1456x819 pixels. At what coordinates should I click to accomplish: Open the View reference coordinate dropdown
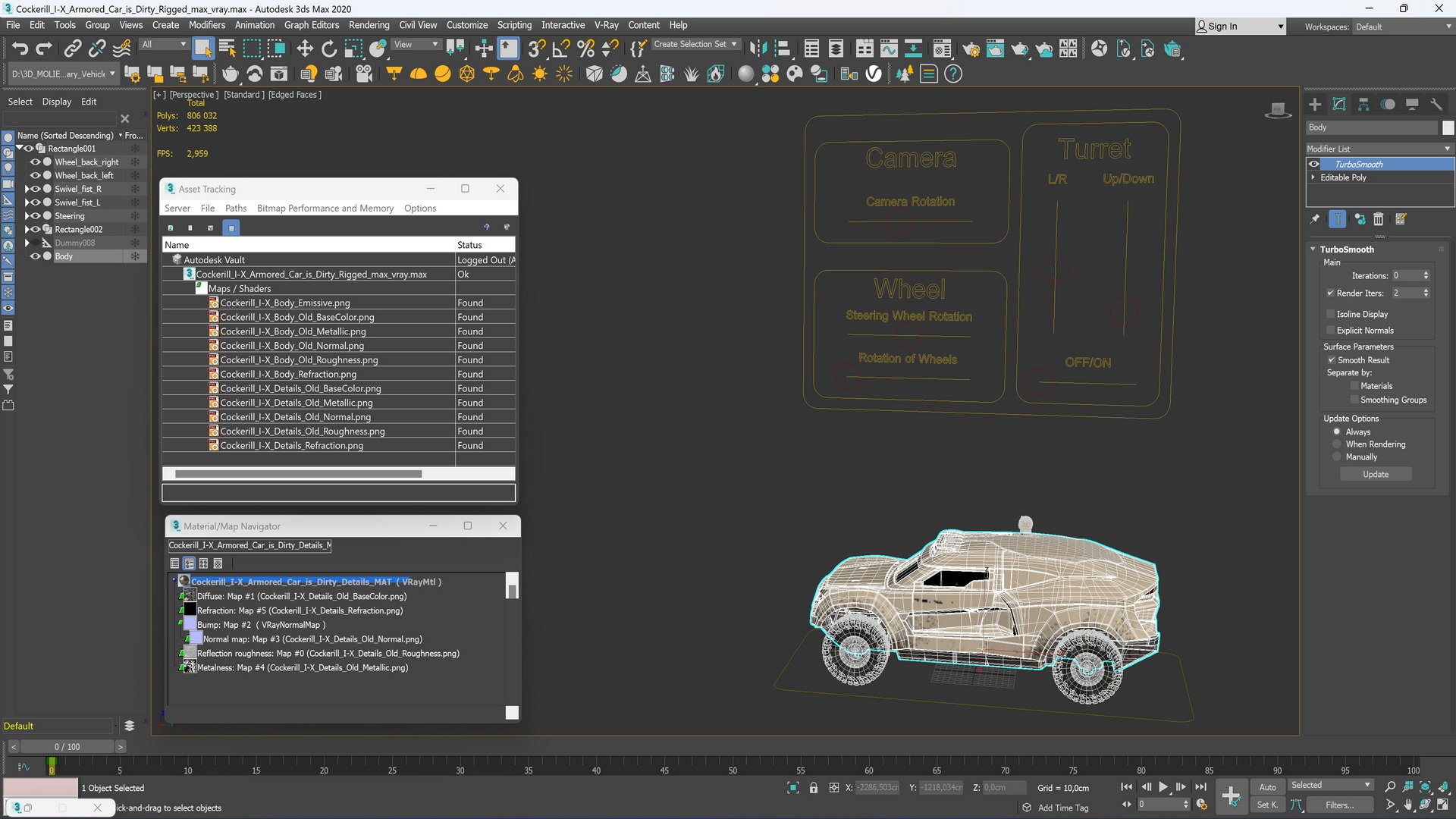point(416,44)
